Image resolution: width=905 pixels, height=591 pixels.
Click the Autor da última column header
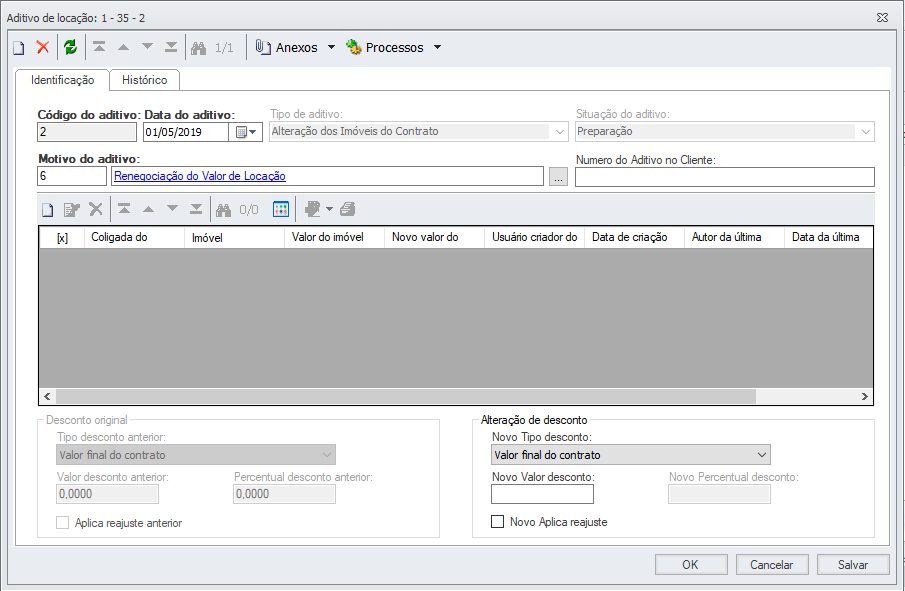tap(734, 238)
